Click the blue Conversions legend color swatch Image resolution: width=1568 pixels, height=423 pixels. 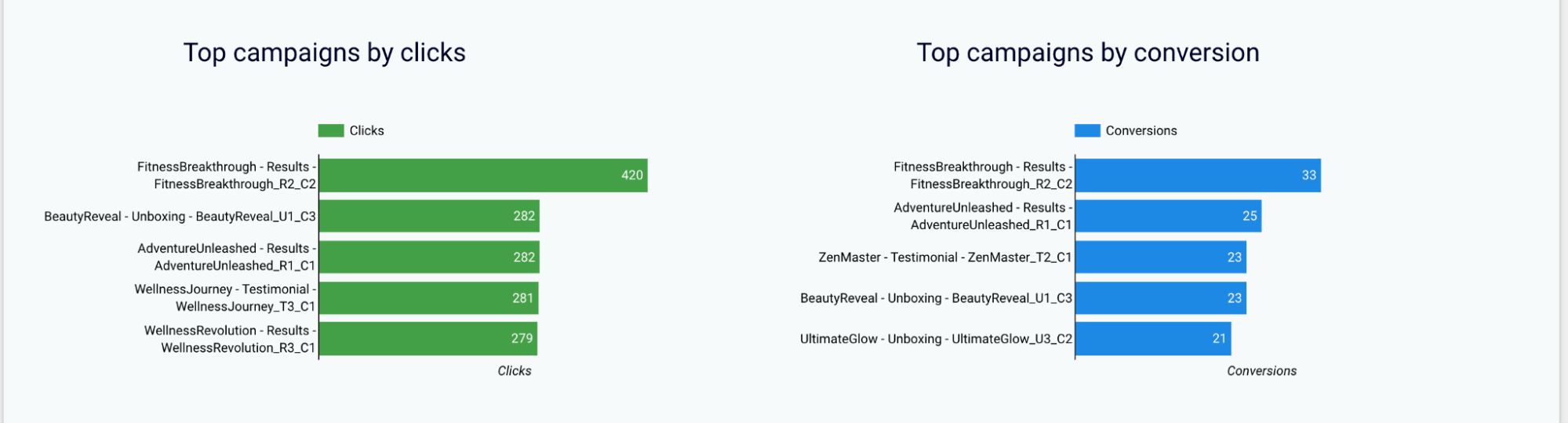(x=1087, y=130)
